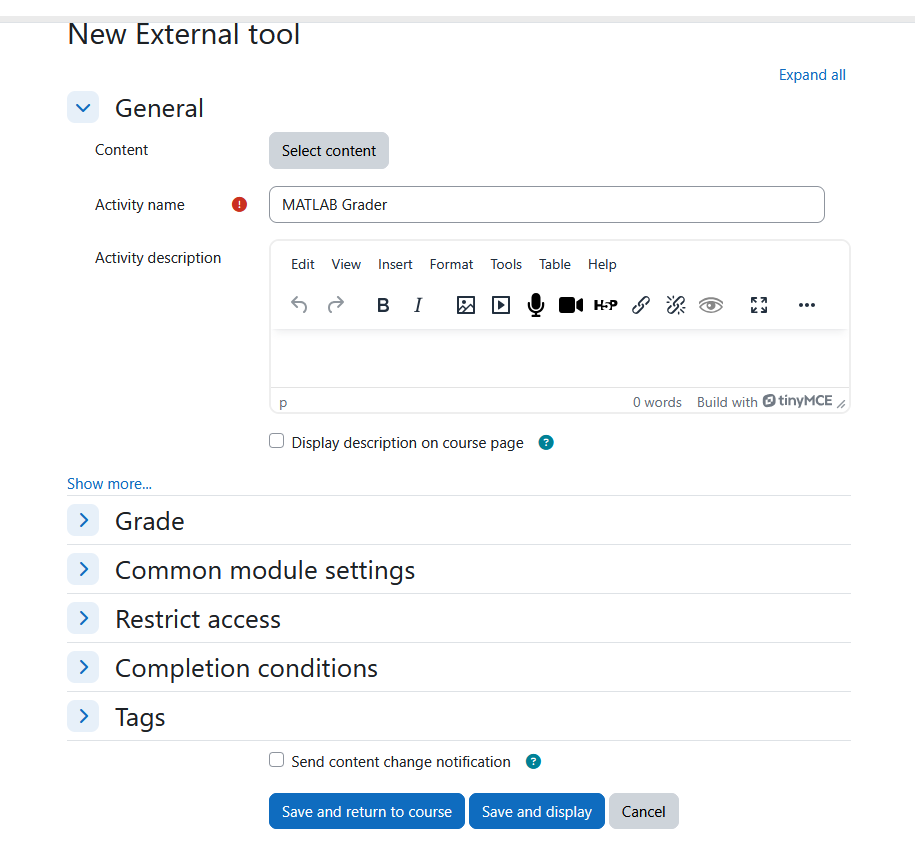The image size is (915, 841).
Task: Insert an image via the image icon
Action: 466,305
